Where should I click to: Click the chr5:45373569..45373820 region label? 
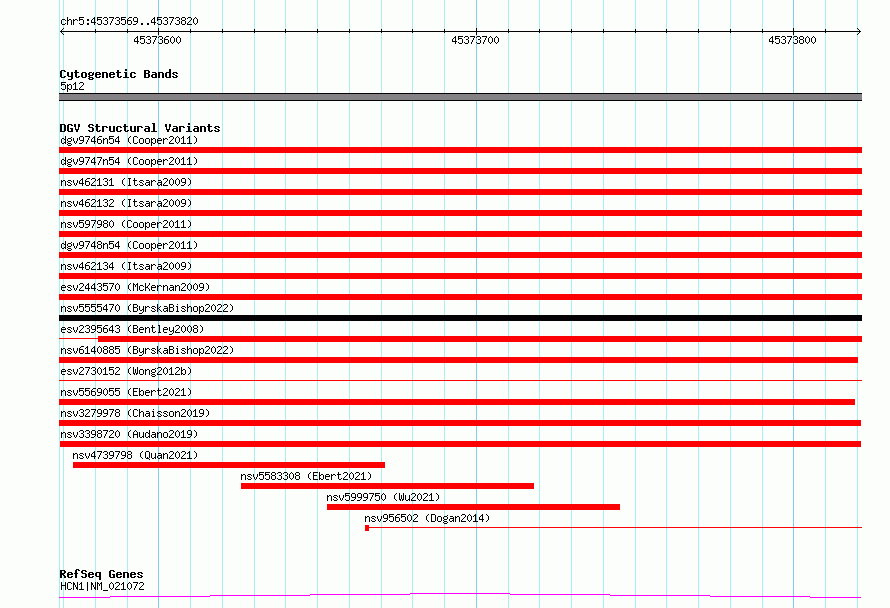coord(129,22)
